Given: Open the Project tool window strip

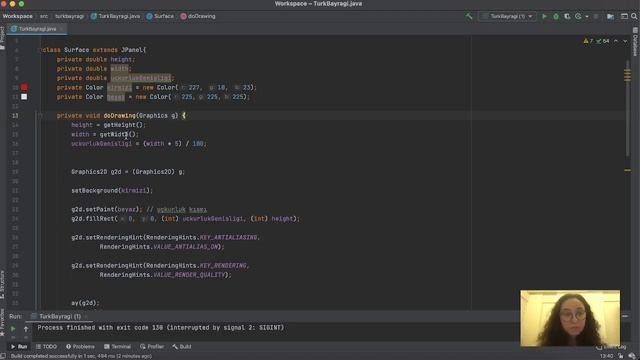Looking at the screenshot, I should pyautogui.click(x=2, y=38).
